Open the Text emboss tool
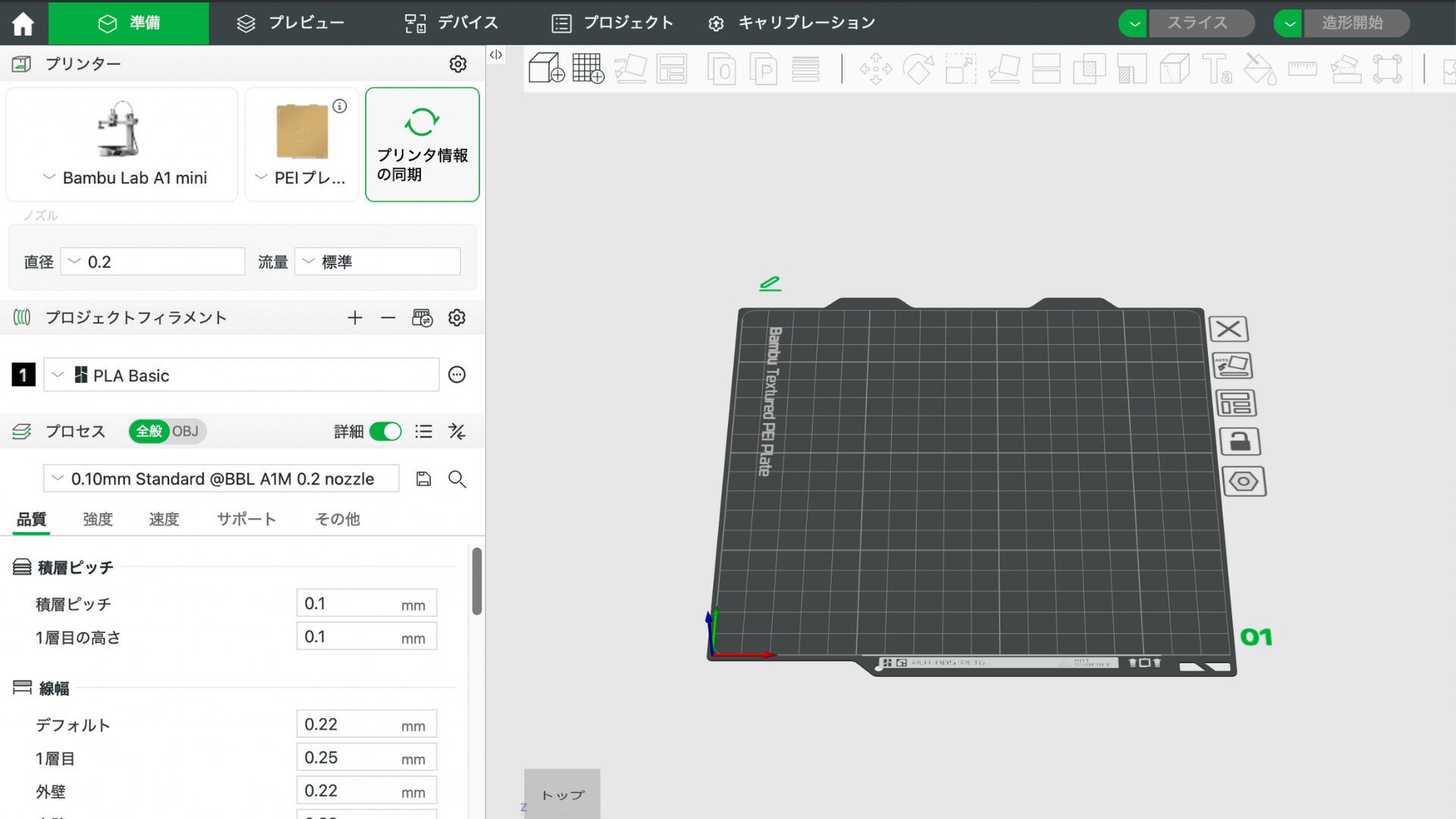Image resolution: width=1456 pixels, height=819 pixels. click(1217, 69)
